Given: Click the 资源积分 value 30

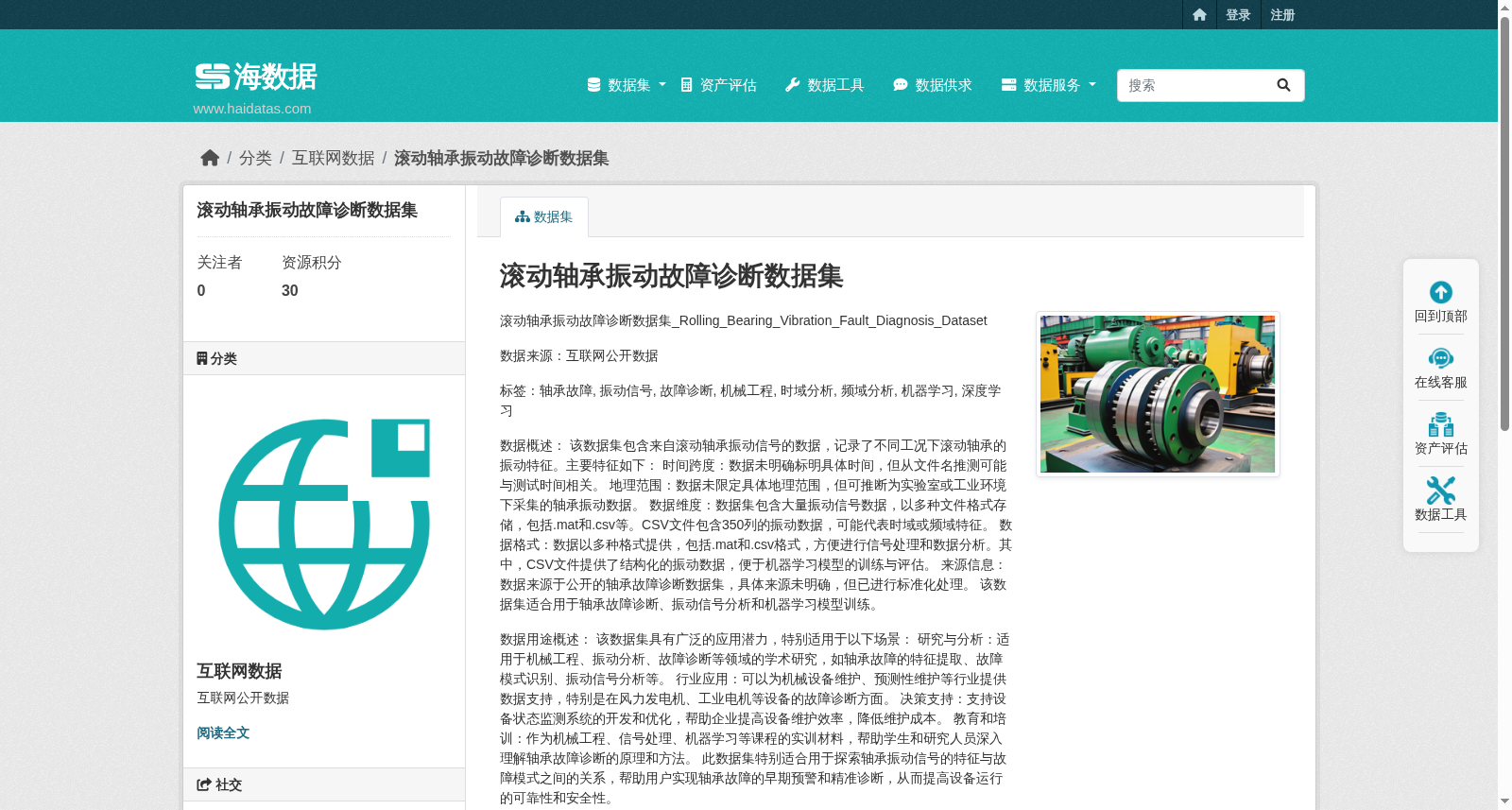Looking at the screenshot, I should pyautogui.click(x=290, y=290).
